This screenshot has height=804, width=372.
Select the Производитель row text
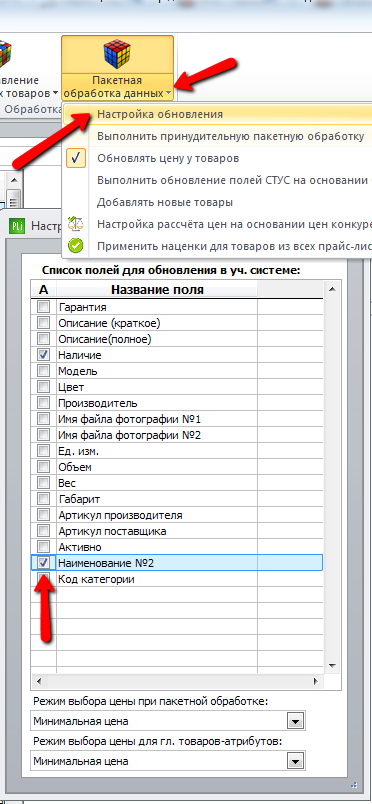point(98,403)
